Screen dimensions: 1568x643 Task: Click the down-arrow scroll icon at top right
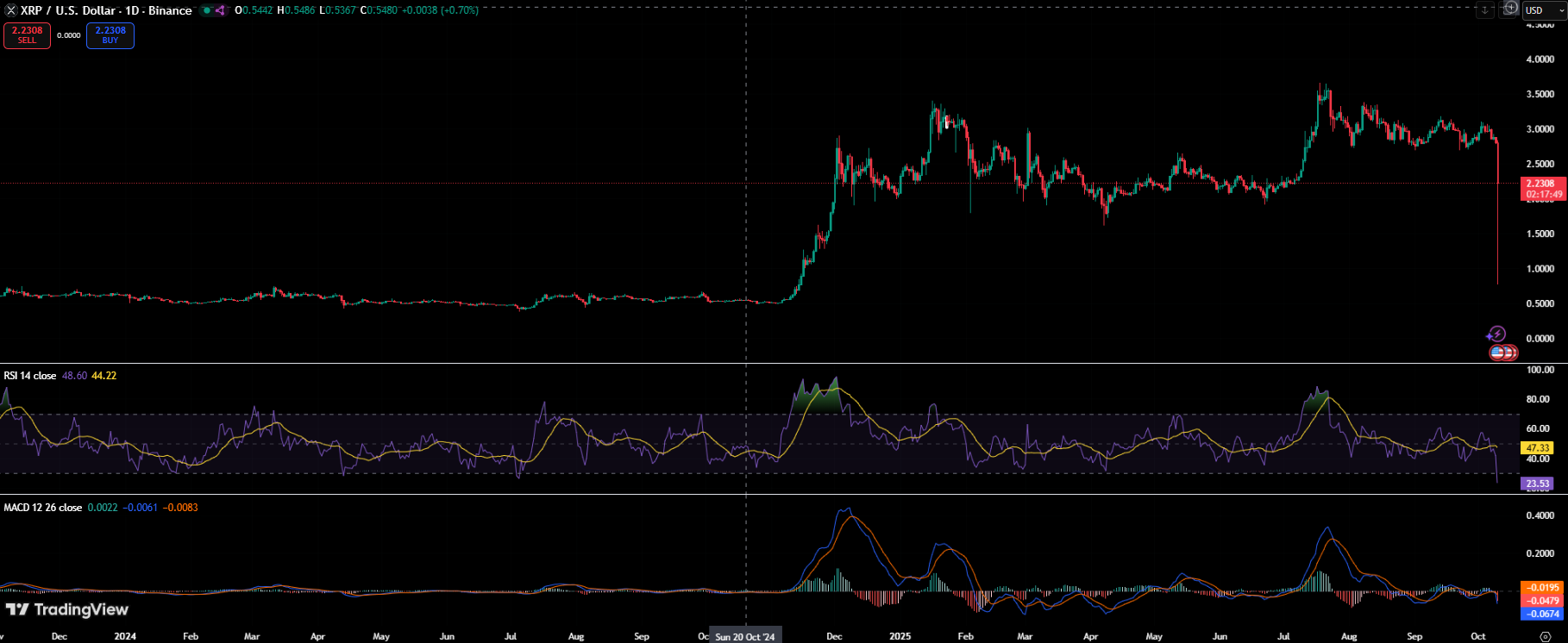pos(1484,10)
